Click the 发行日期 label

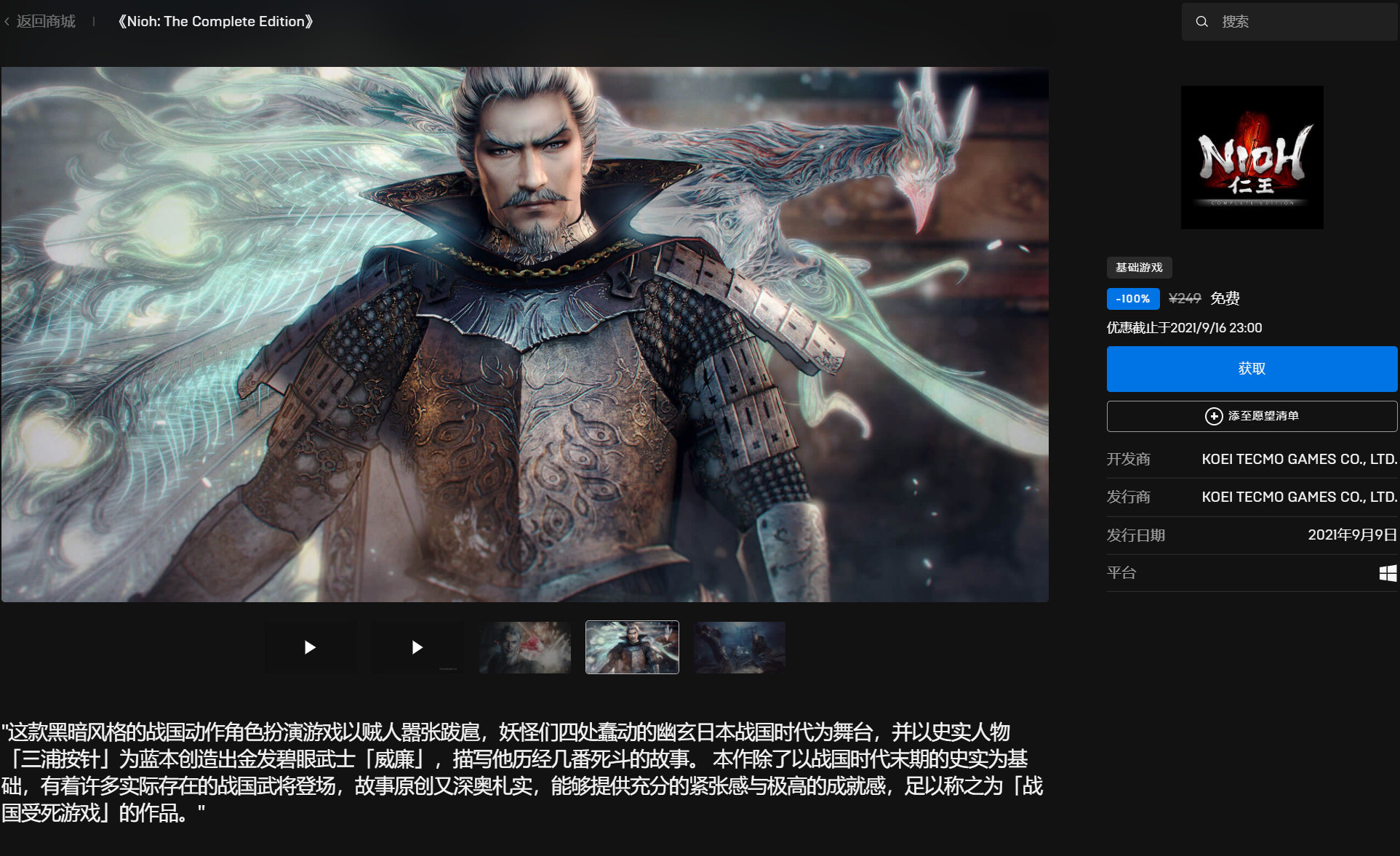(1135, 535)
